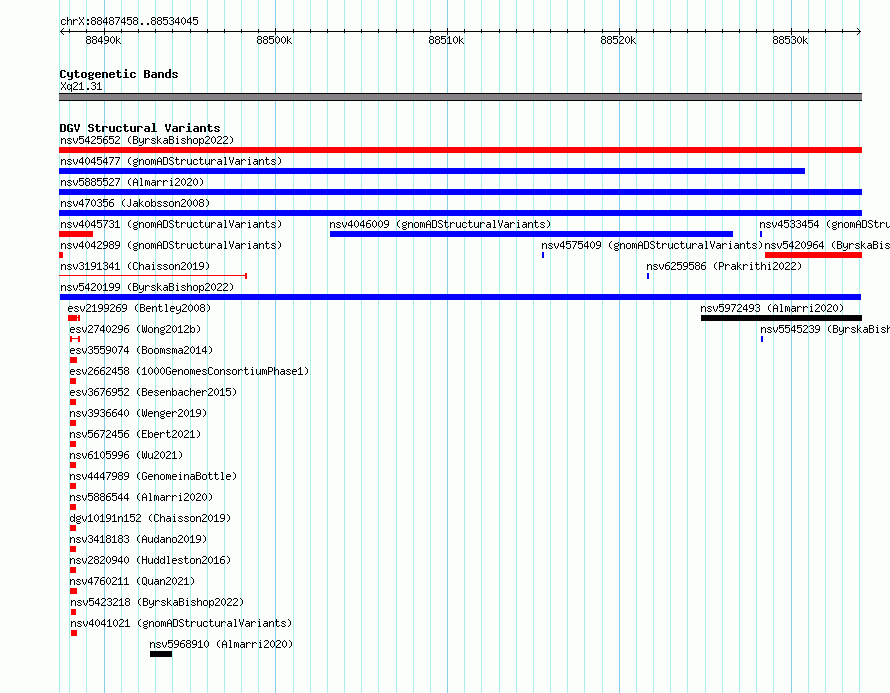The height and width of the screenshot is (693, 890).
Task: Open nsv3418183 (Audano2019) label
Action: pyautogui.click(x=138, y=539)
